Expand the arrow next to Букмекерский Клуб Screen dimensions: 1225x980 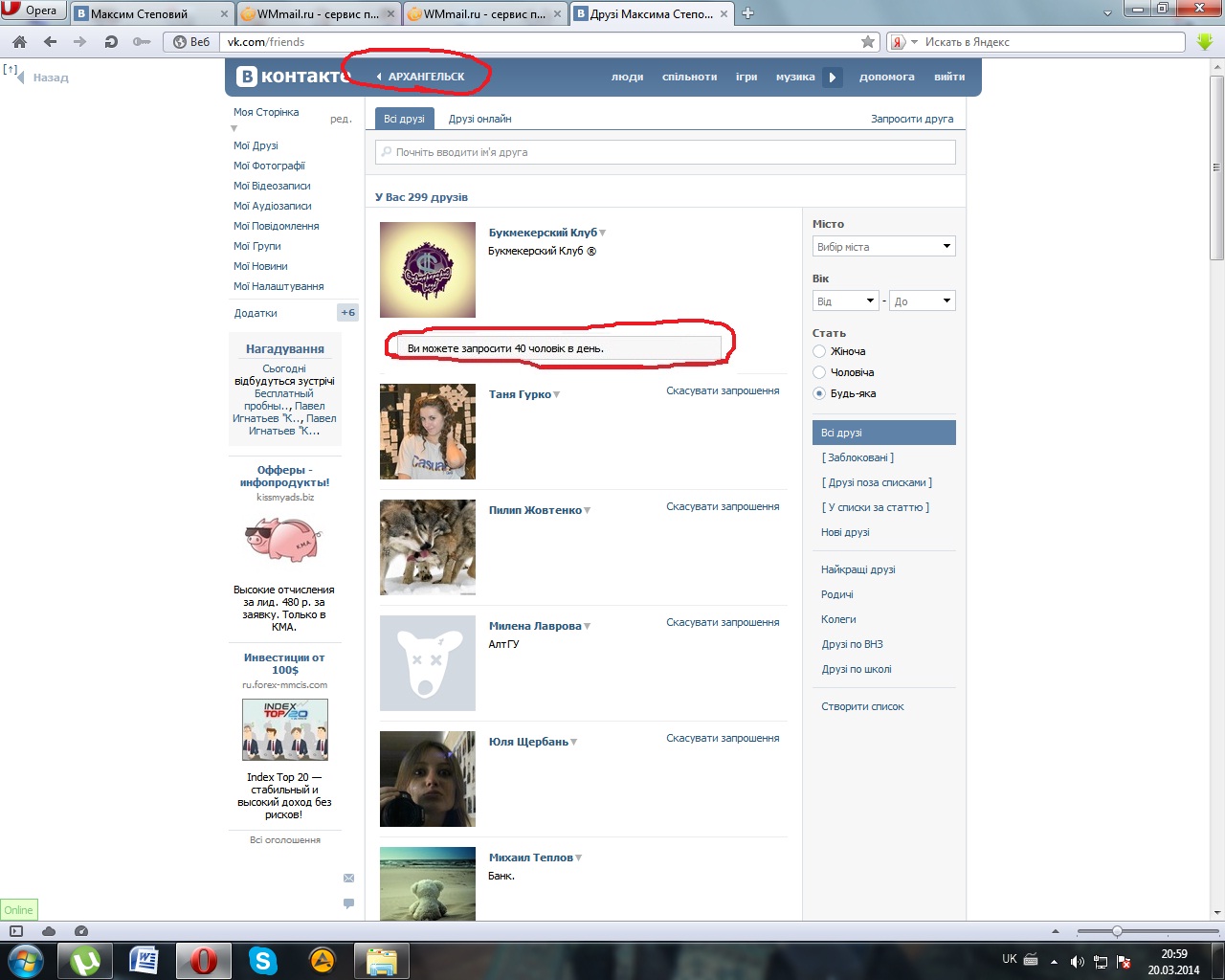click(603, 234)
